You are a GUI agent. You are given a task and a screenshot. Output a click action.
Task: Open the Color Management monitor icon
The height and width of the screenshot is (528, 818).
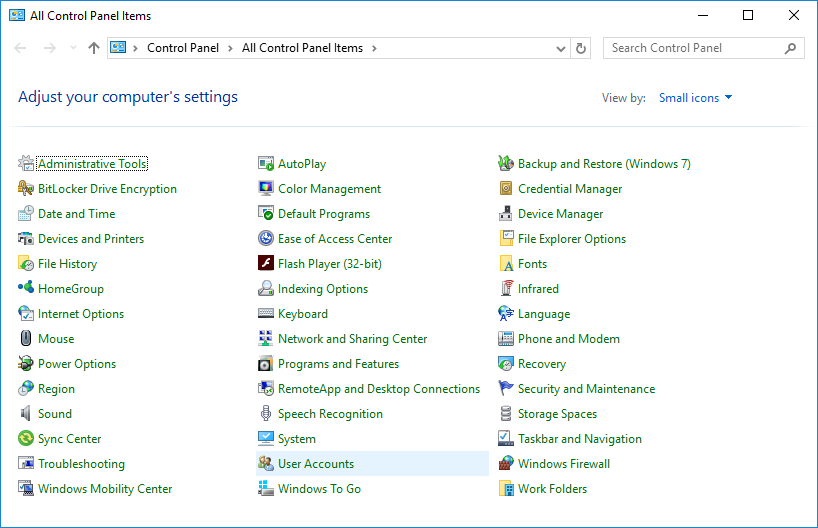tap(266, 189)
